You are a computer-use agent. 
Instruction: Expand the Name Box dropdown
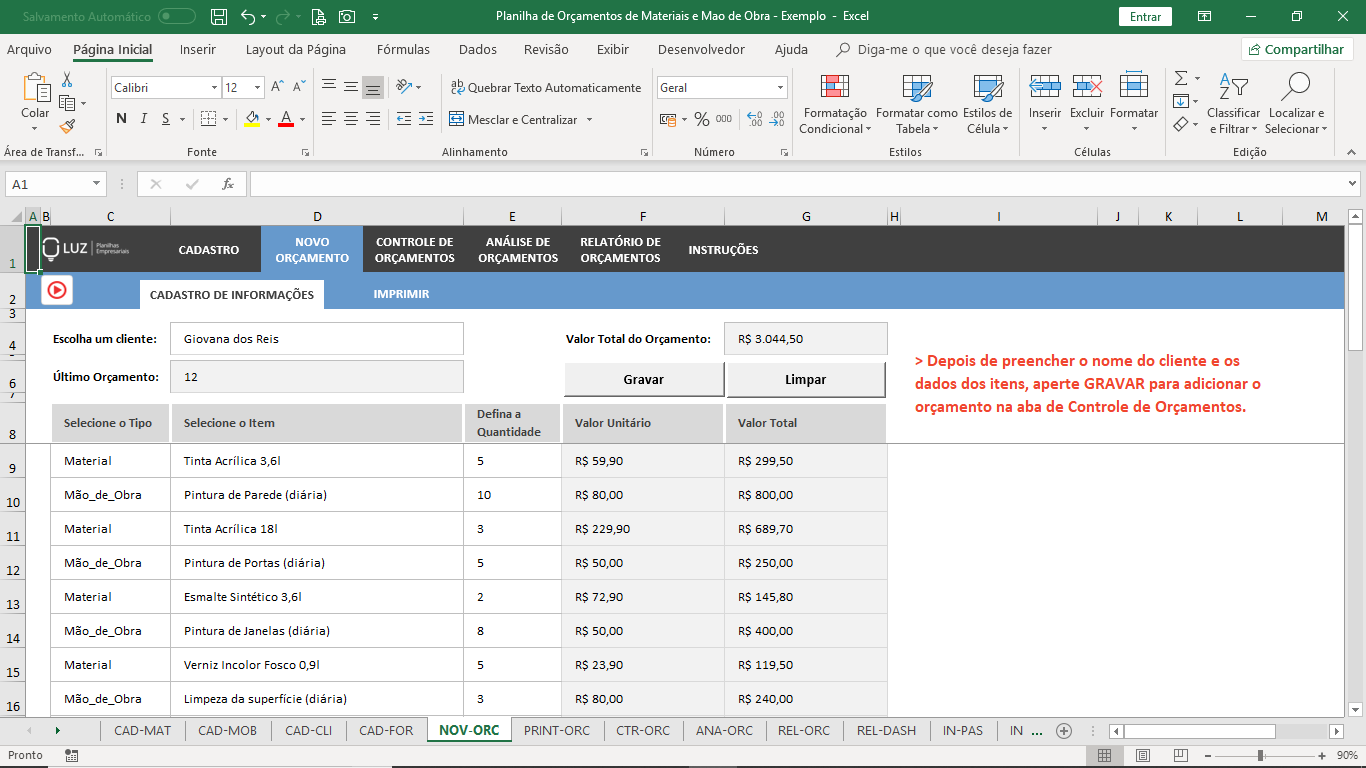click(97, 184)
